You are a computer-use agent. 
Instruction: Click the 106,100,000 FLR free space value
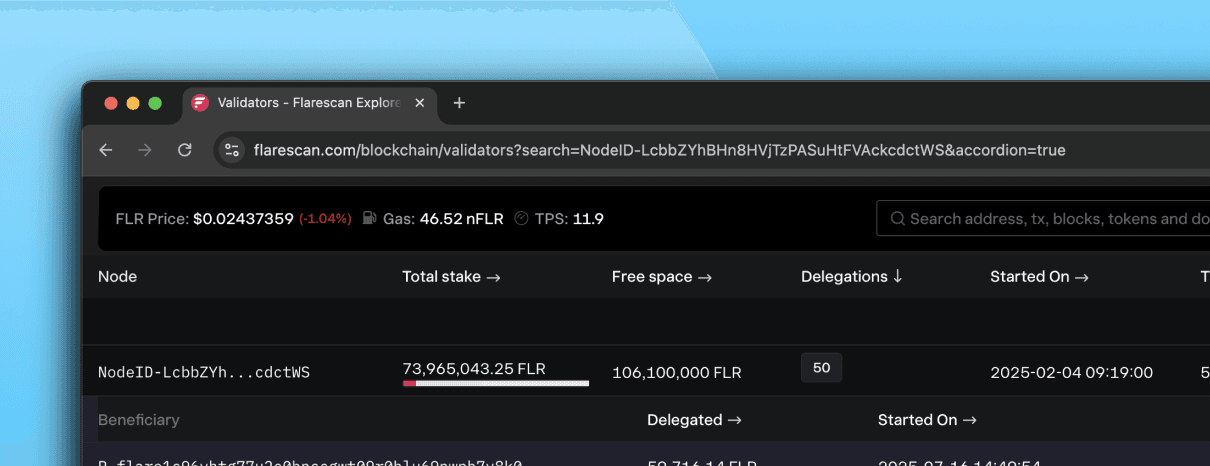pyautogui.click(x=677, y=372)
